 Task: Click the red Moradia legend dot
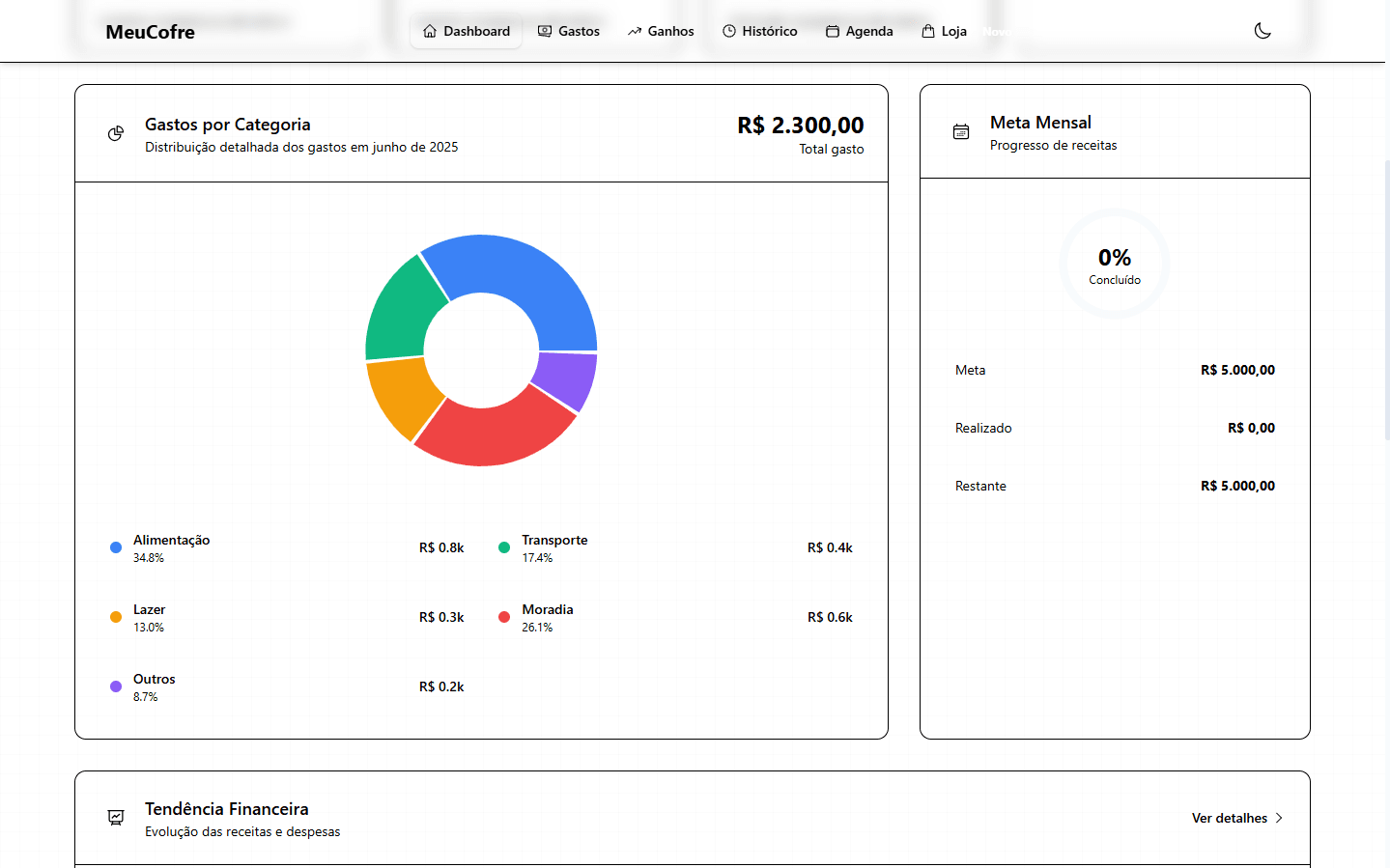click(504, 617)
